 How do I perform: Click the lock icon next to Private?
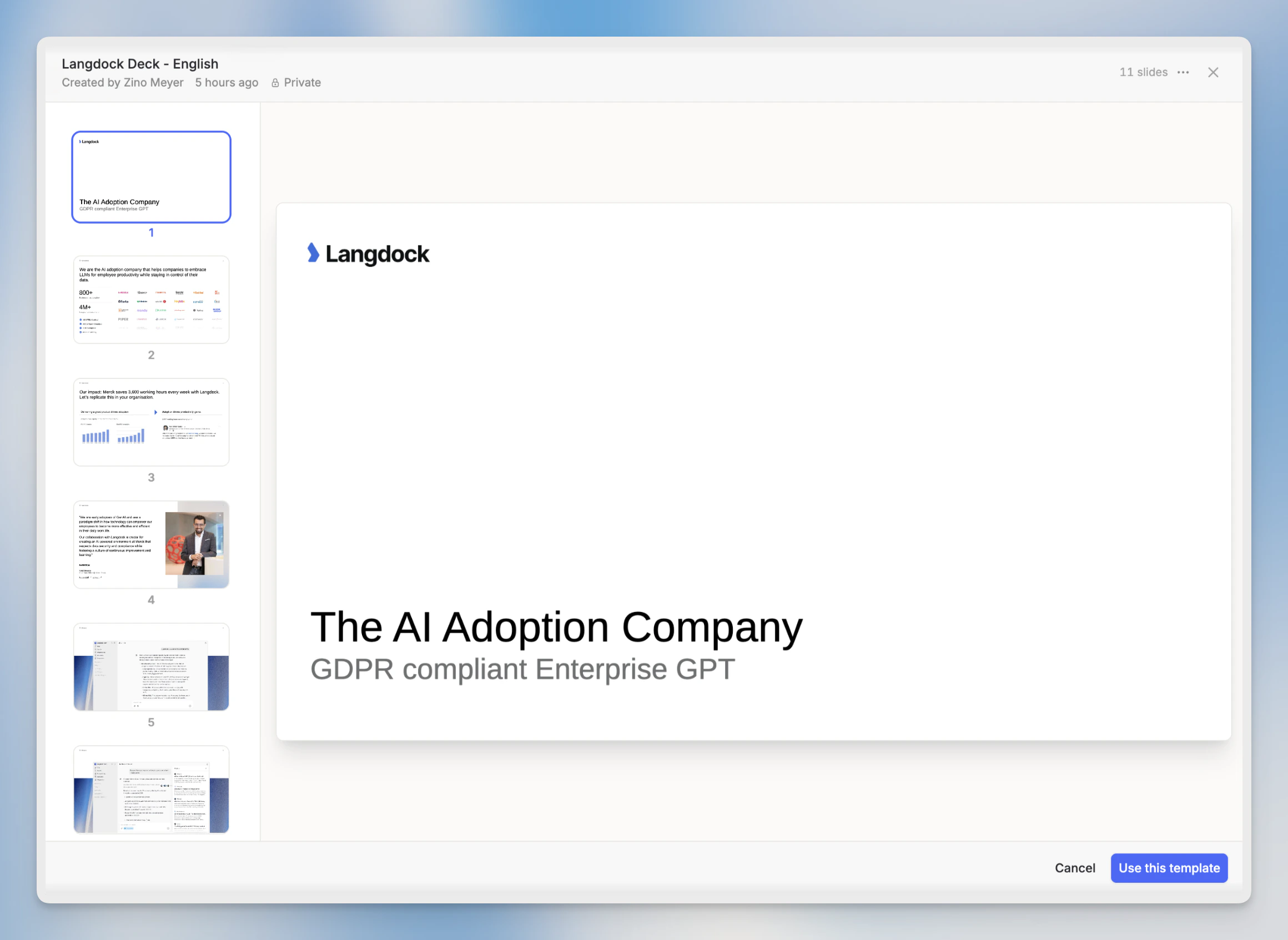(x=275, y=83)
